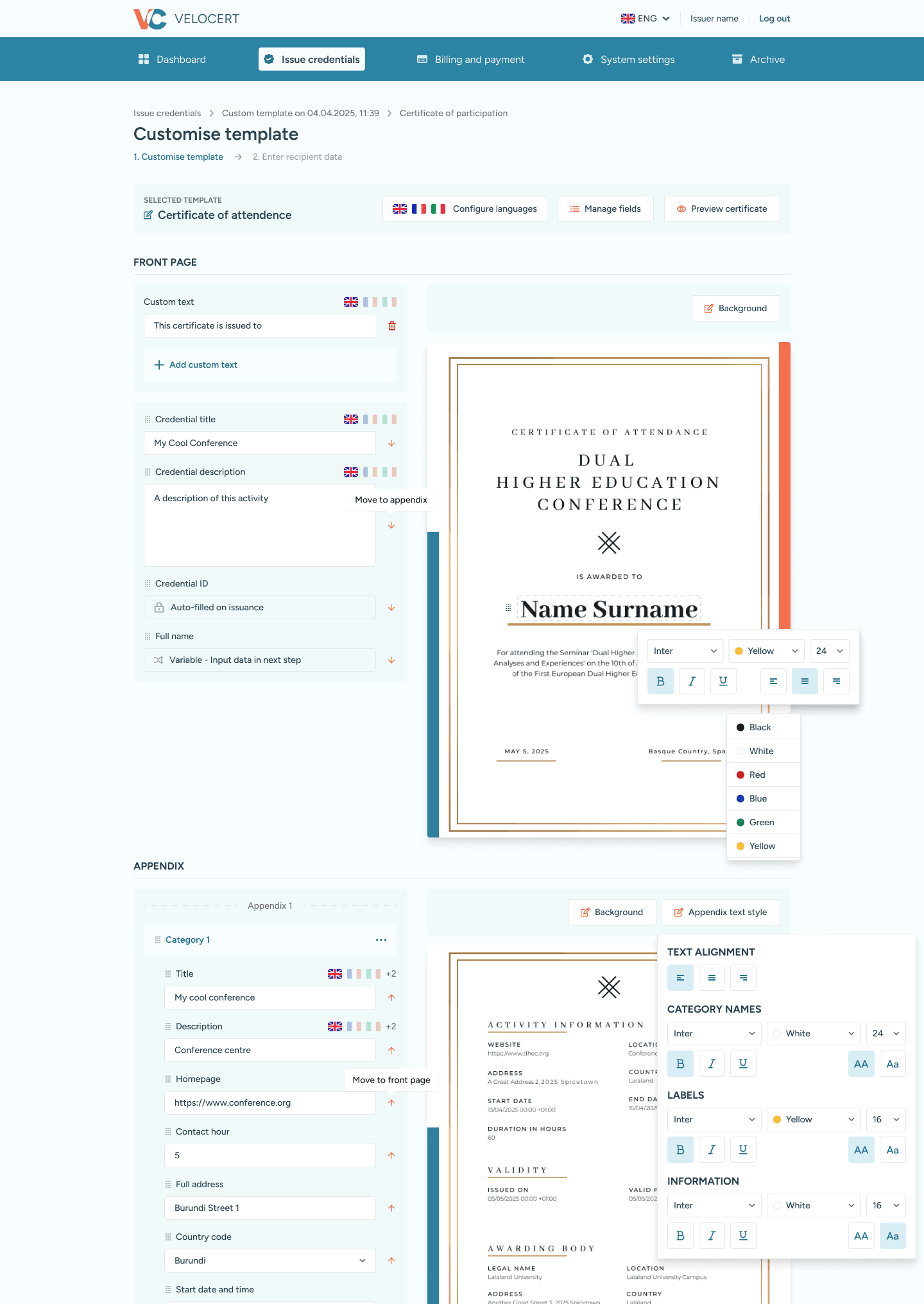Image resolution: width=924 pixels, height=1304 pixels.
Task: Choose Blue colour option
Action: pos(764,798)
